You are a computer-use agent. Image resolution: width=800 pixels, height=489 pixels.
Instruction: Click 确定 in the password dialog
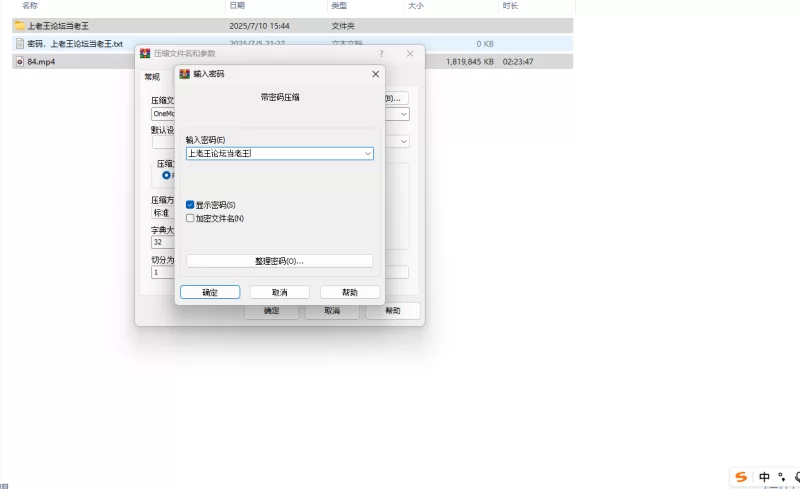pyautogui.click(x=210, y=292)
